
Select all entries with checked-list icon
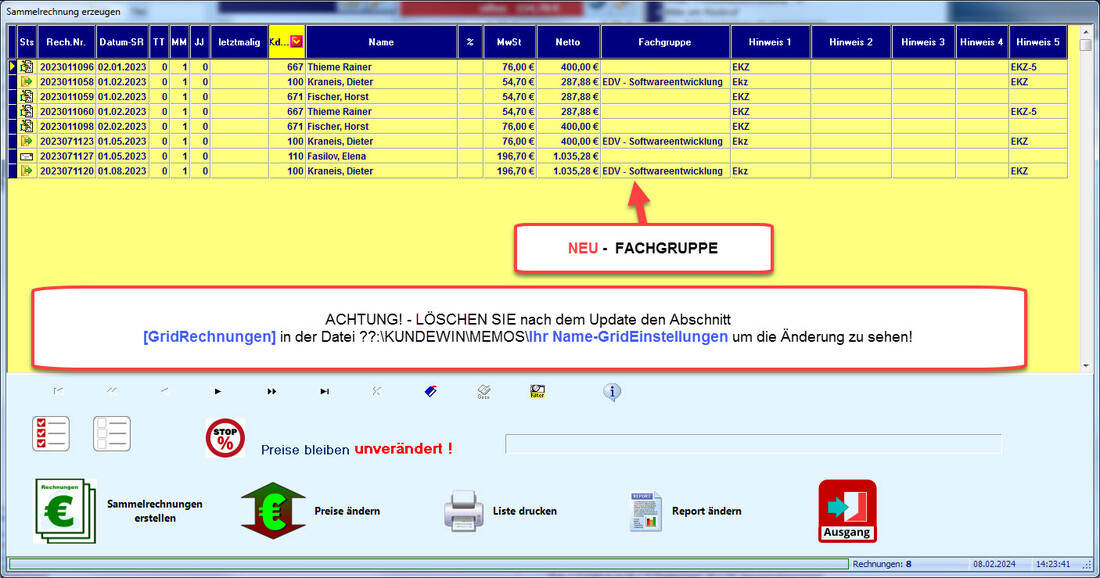[x=51, y=434]
